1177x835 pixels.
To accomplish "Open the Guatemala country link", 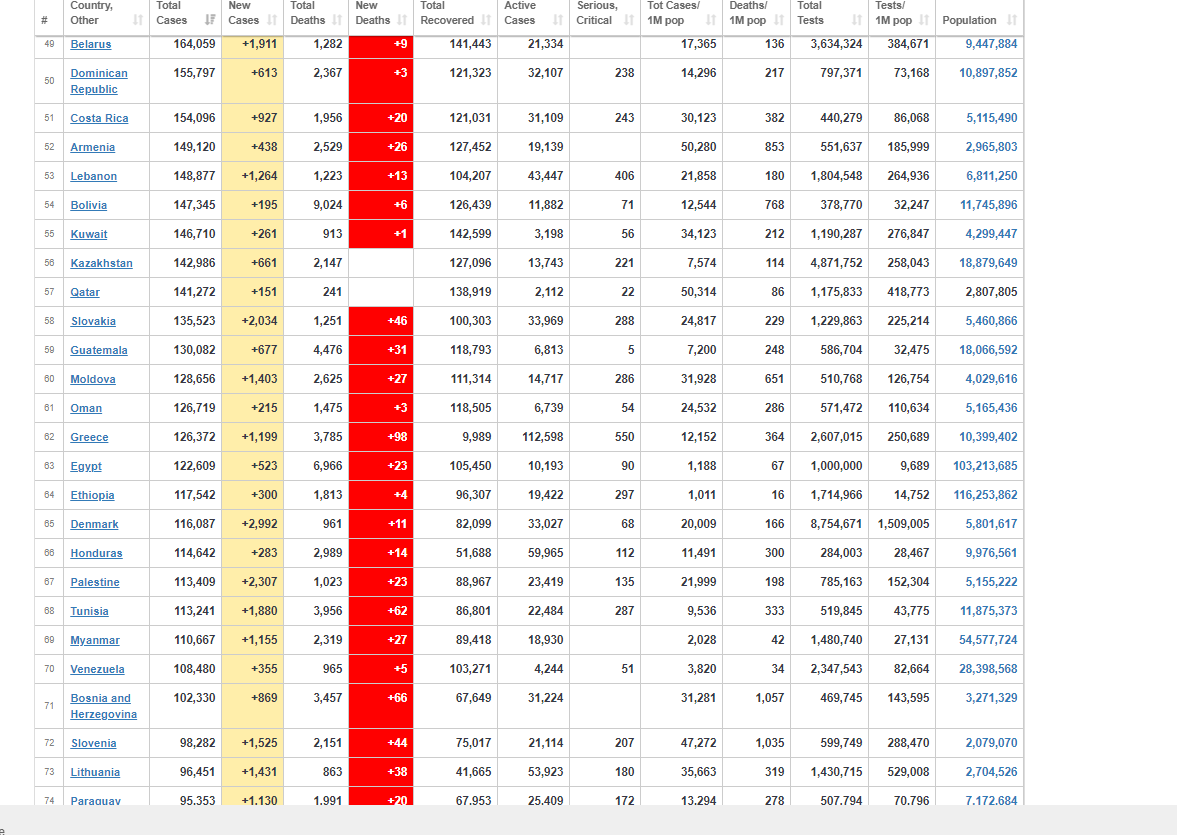I will point(99,351).
